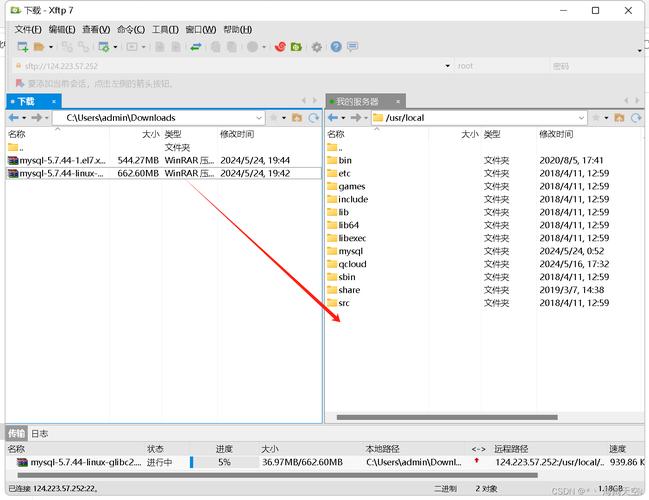Open the 文件(F) menu
This screenshot has width=649, height=500.
coord(28,29)
